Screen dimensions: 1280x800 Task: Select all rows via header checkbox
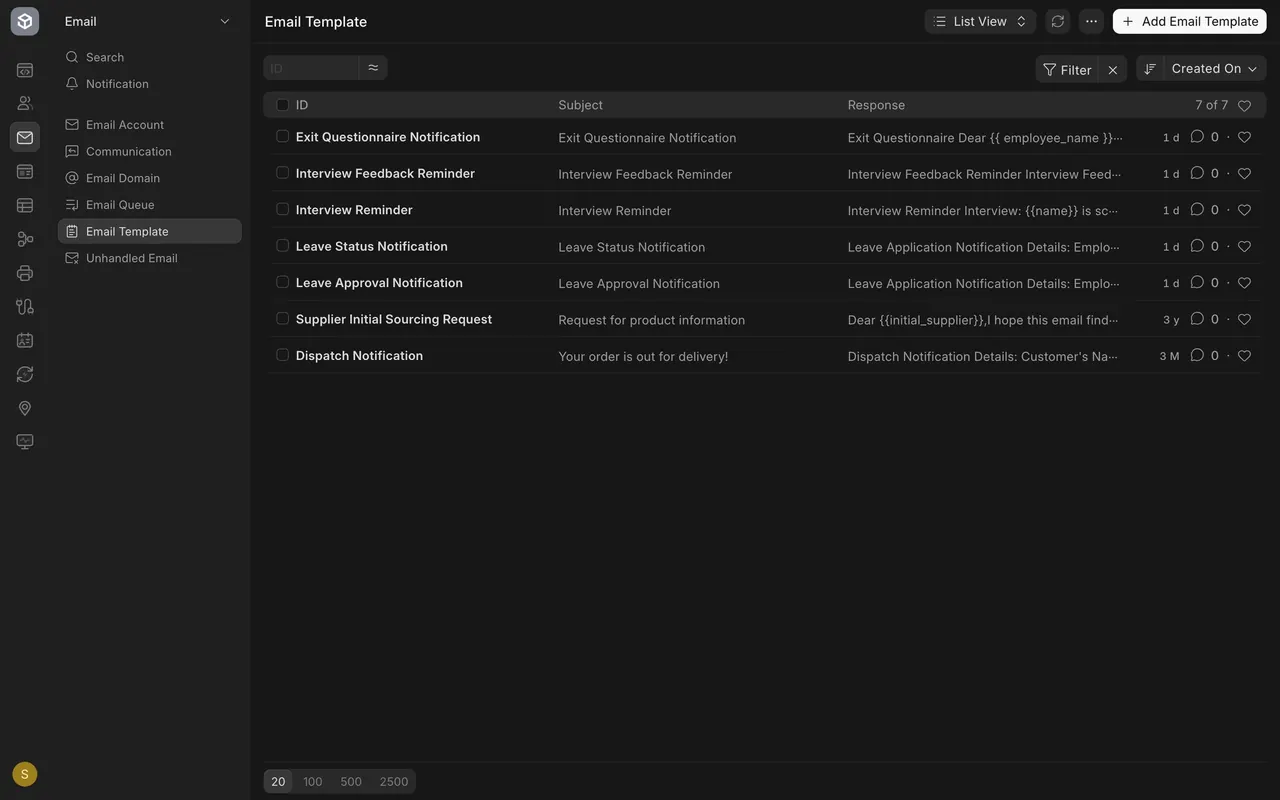[282, 105]
